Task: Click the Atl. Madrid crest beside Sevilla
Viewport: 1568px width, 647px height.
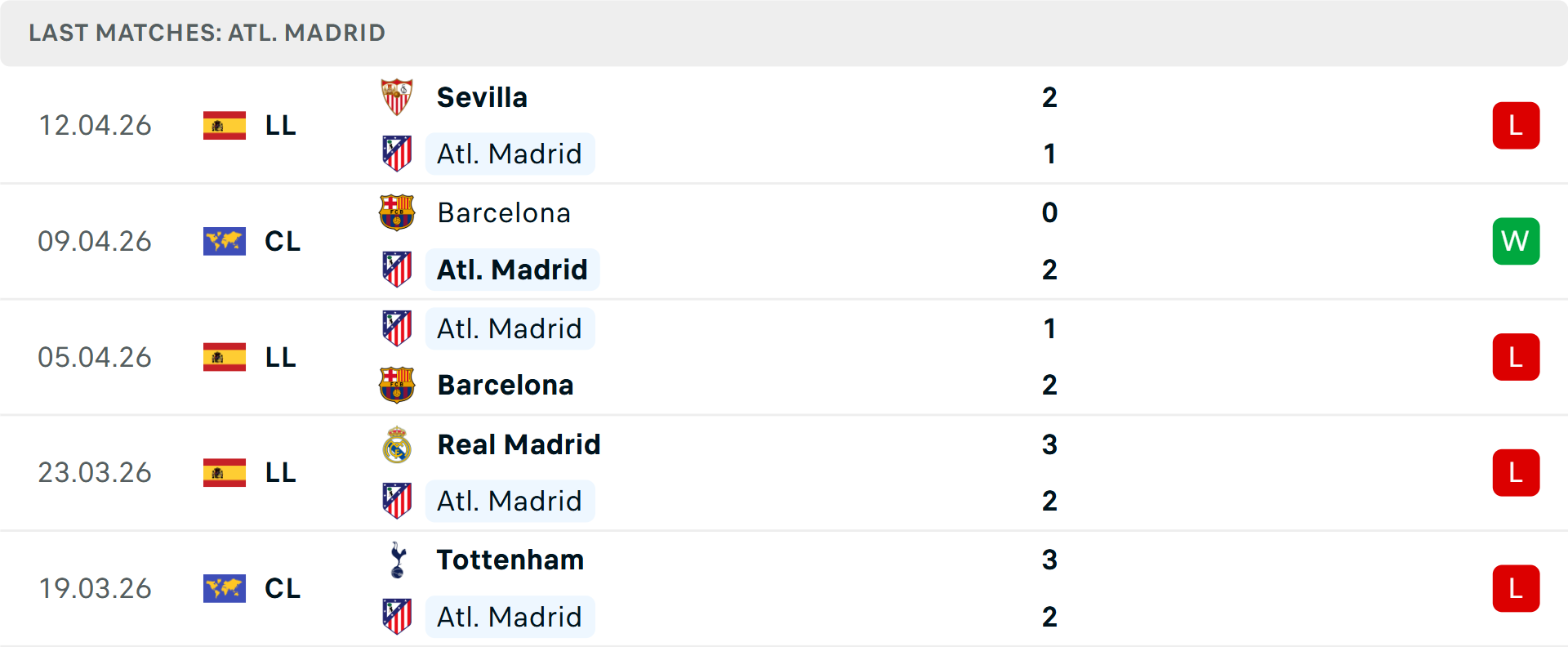Action: pos(398,154)
